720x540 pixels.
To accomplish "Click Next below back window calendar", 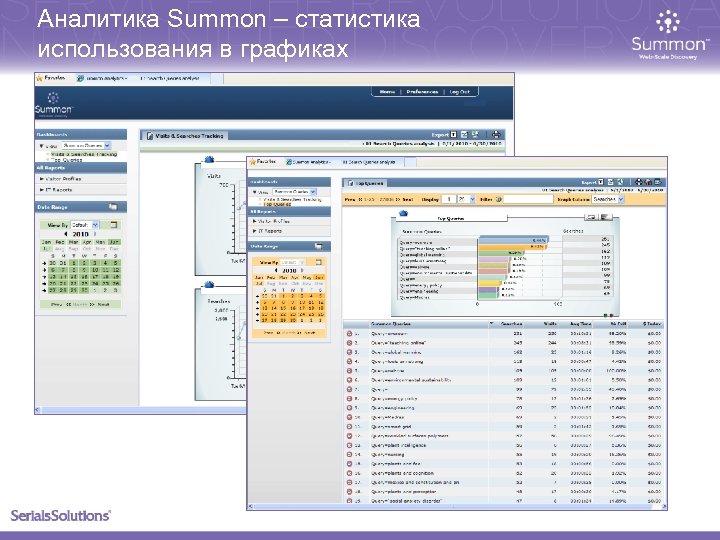I will coord(103,304).
